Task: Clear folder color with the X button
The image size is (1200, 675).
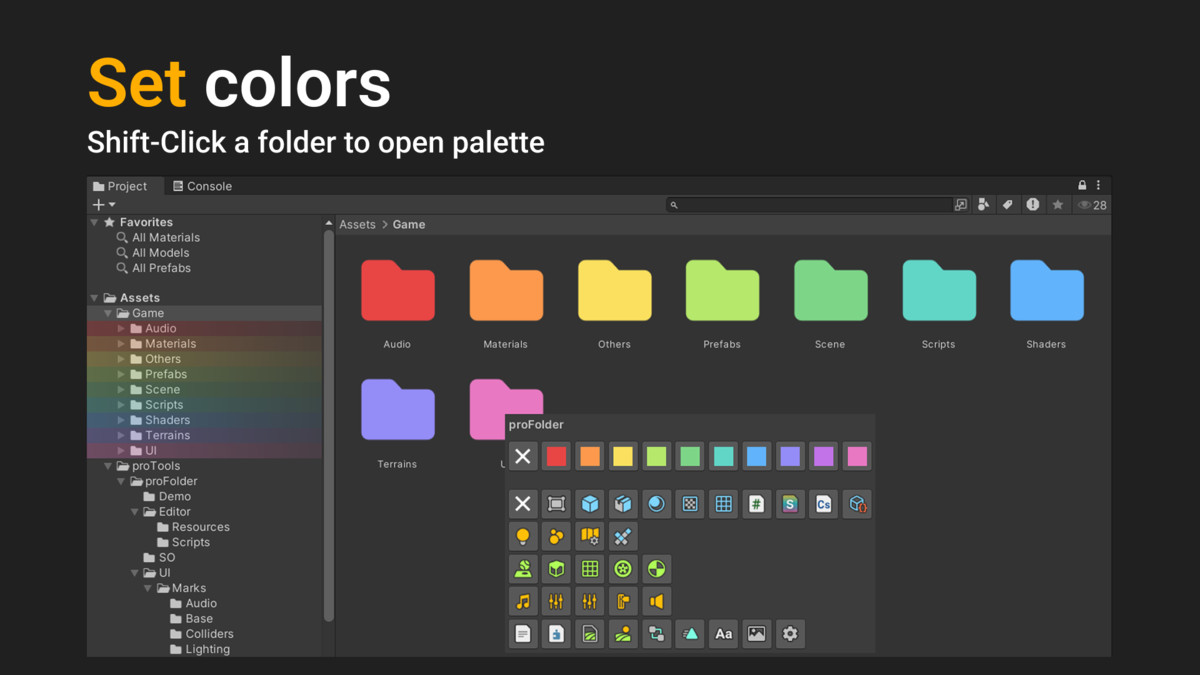Action: coord(522,456)
